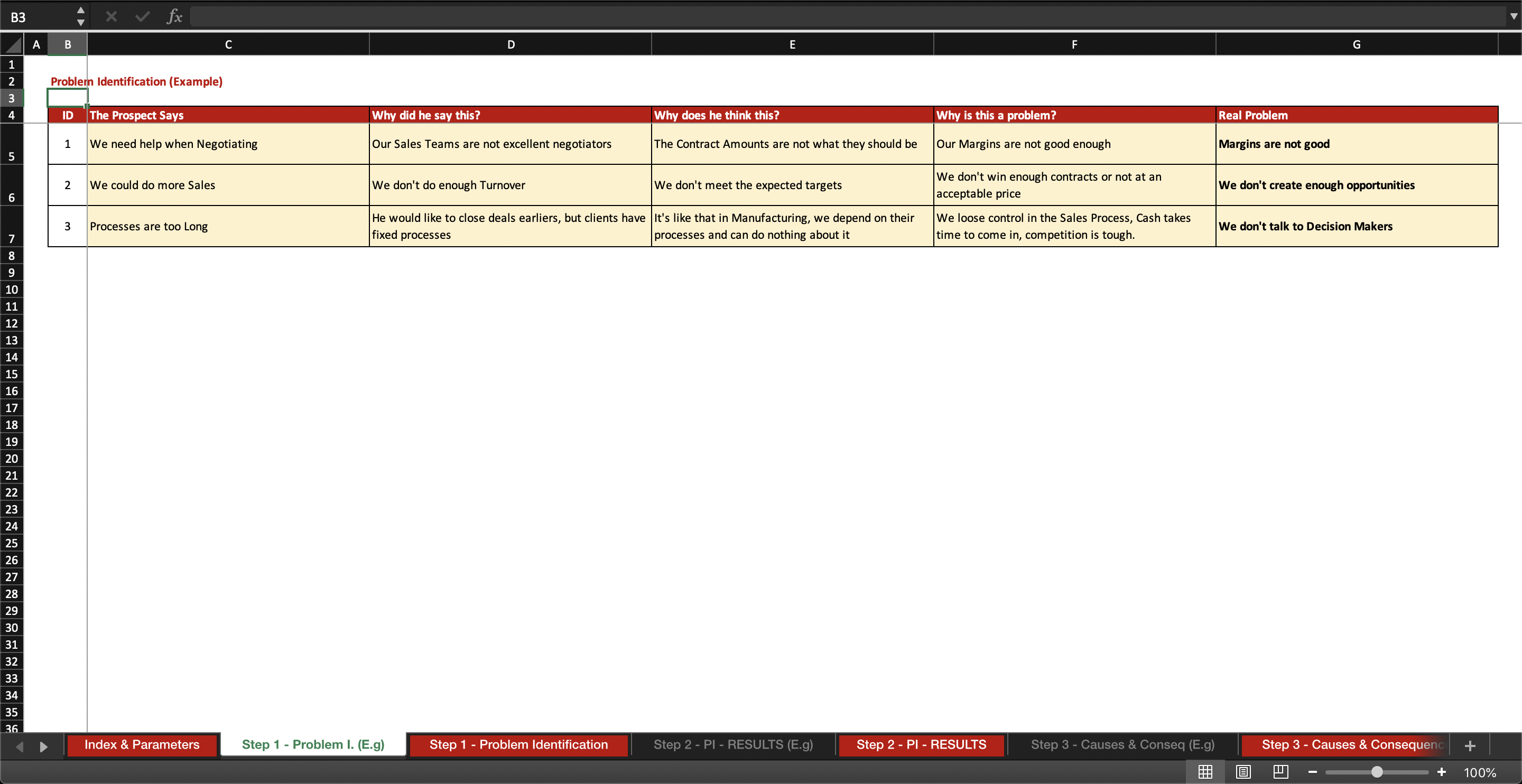Viewport: 1522px width, 784px height.
Task: Select column B header
Action: [x=67, y=44]
